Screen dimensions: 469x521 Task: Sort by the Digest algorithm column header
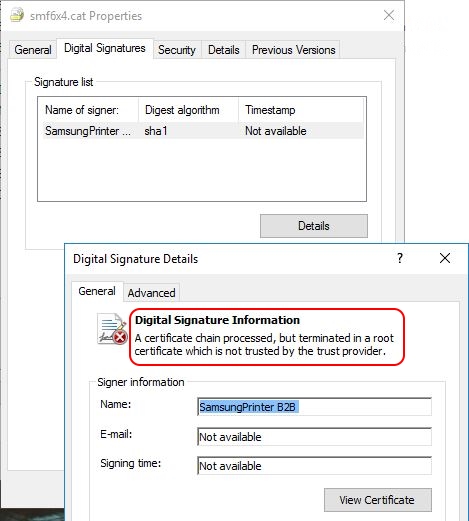pos(188,110)
